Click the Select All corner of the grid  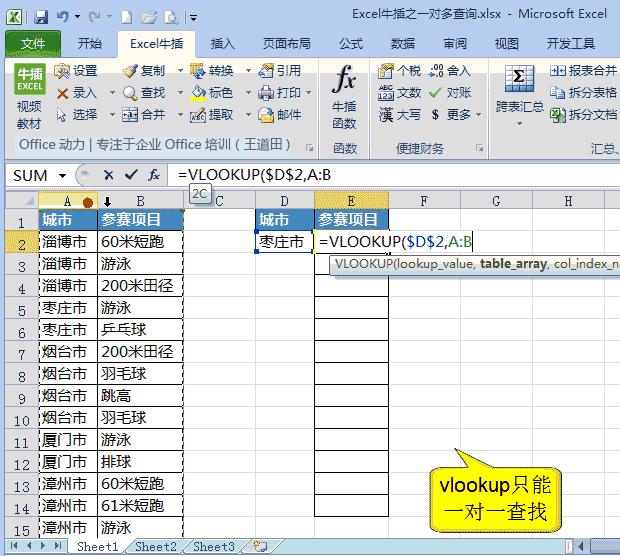[22, 200]
